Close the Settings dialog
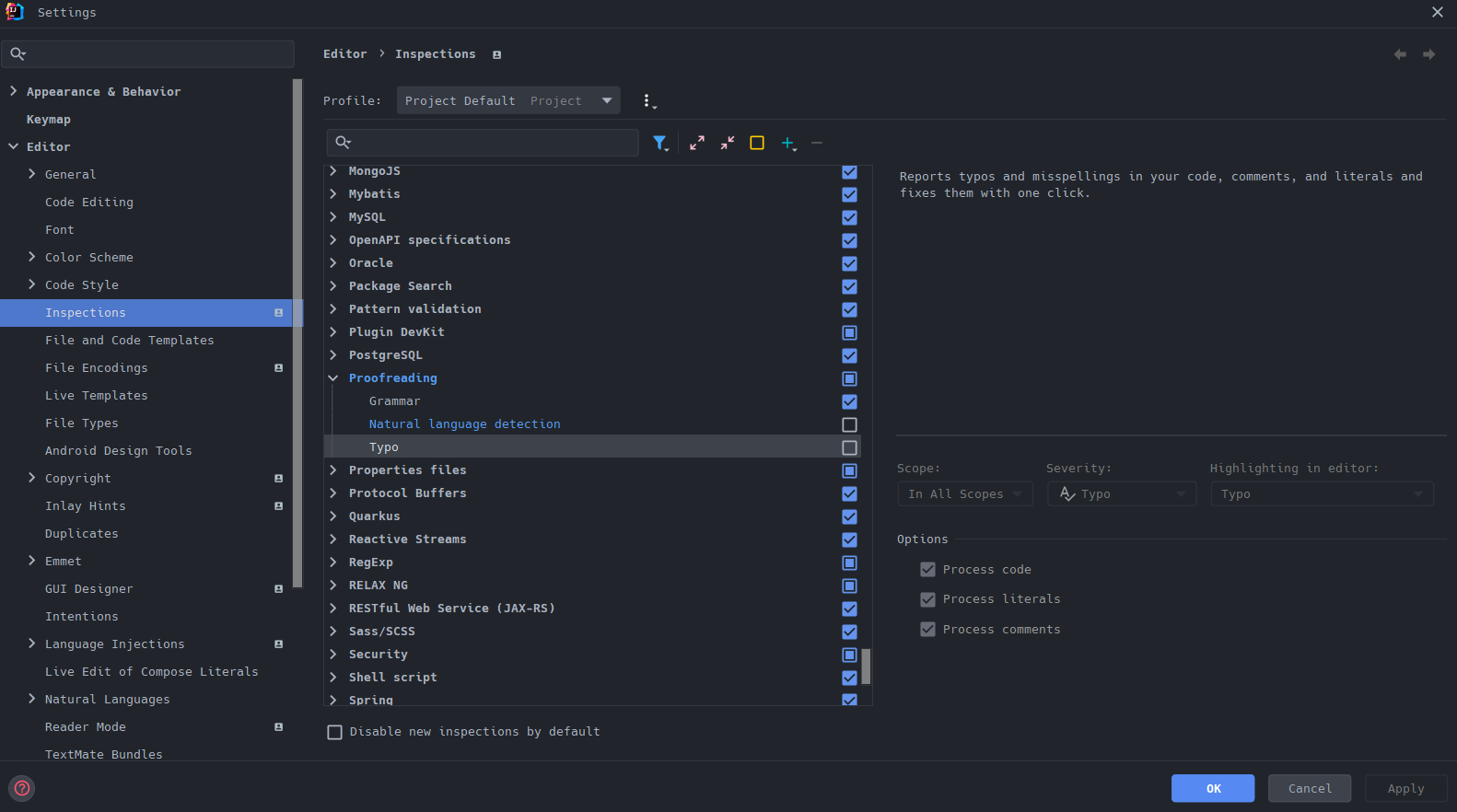The image size is (1457, 812). tap(1438, 12)
